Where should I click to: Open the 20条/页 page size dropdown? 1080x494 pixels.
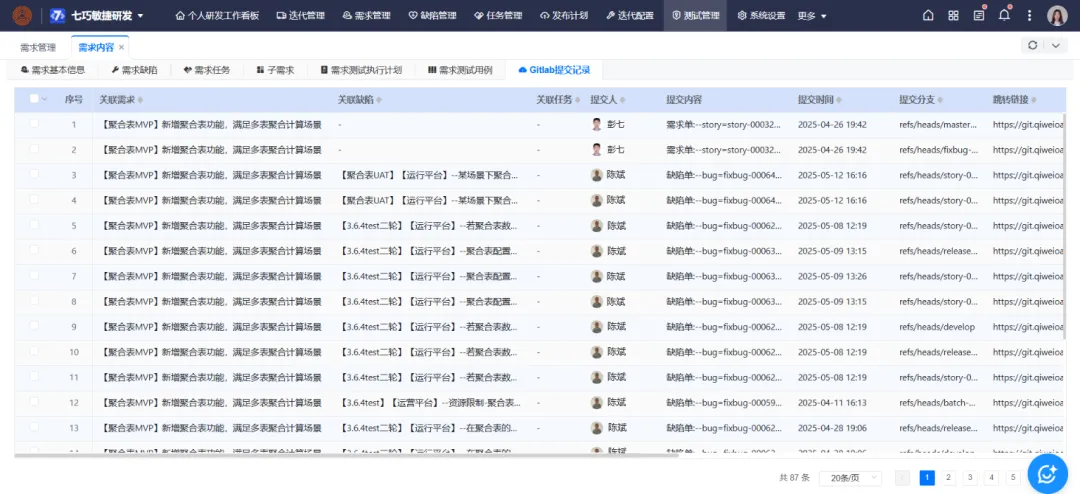pyautogui.click(x=849, y=478)
